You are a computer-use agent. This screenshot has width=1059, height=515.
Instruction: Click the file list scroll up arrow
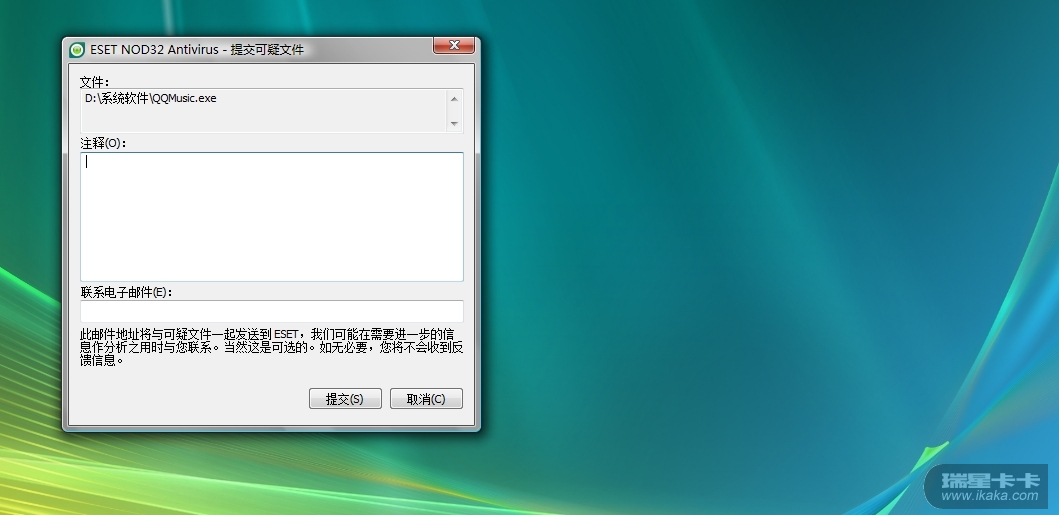pyautogui.click(x=454, y=99)
